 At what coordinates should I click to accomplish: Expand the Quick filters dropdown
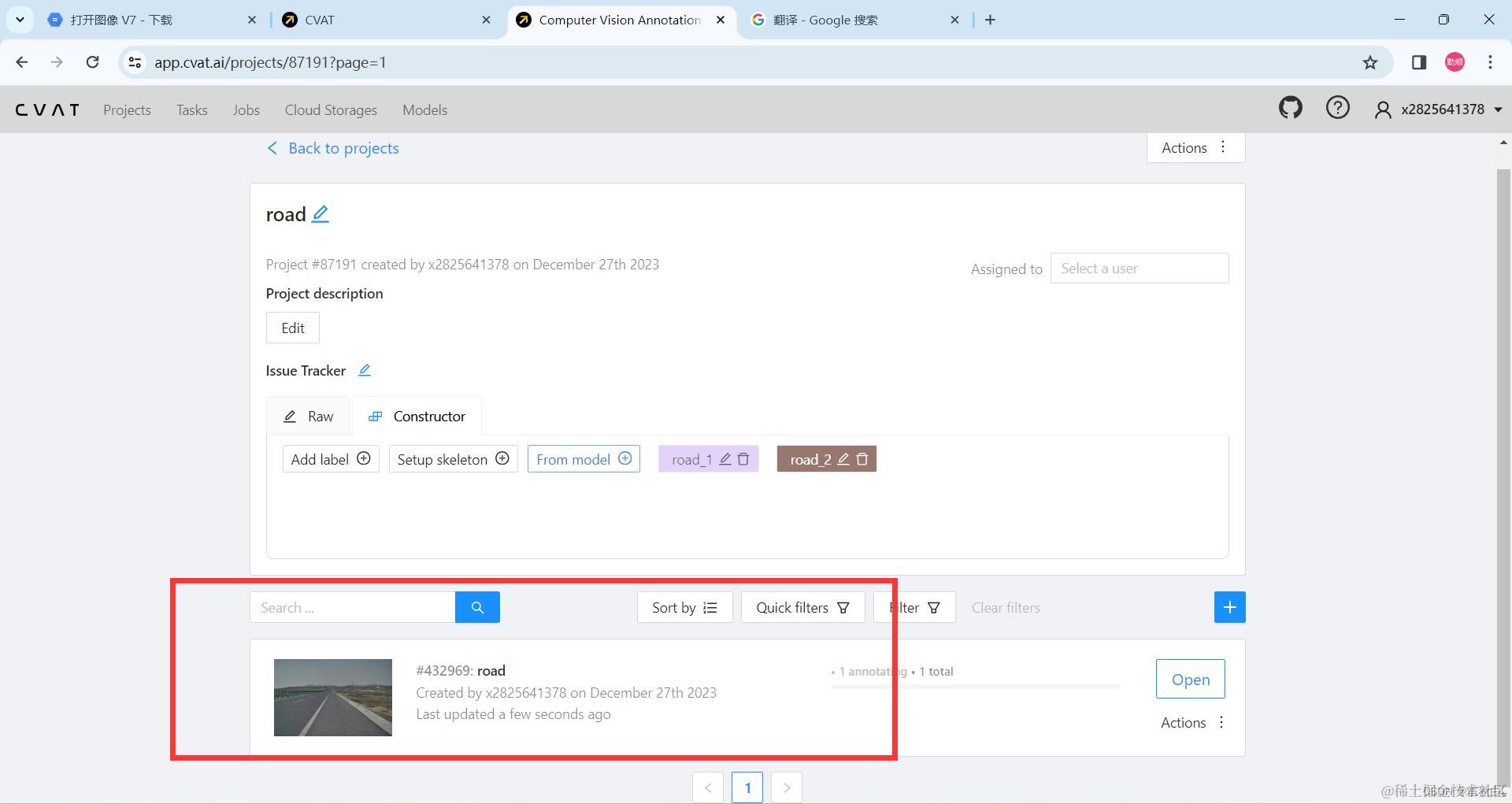pos(802,607)
